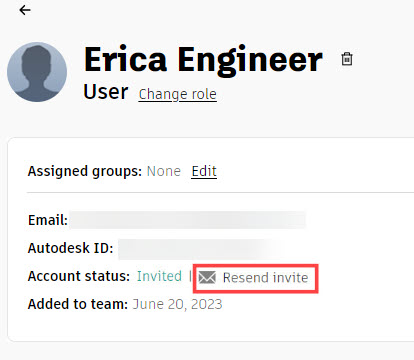Click the Autodesk ID label
The height and width of the screenshot is (360, 414).
tap(70, 248)
